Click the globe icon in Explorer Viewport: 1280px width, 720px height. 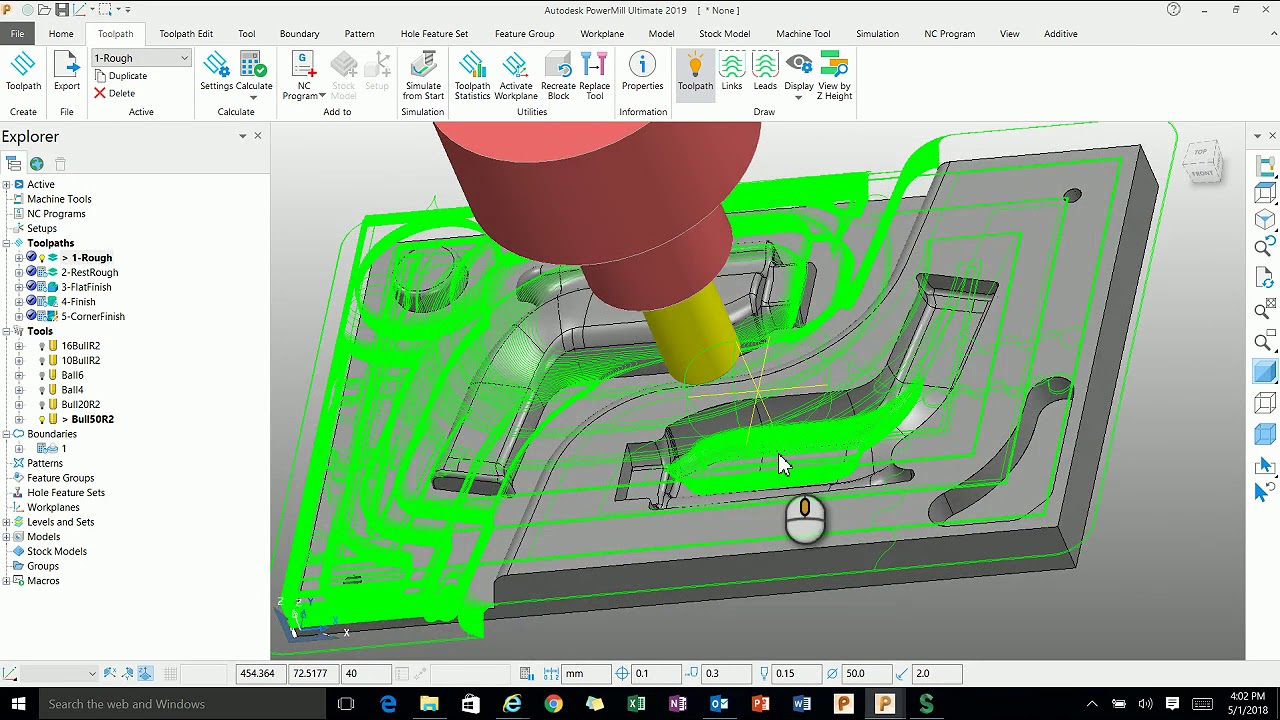pos(37,164)
